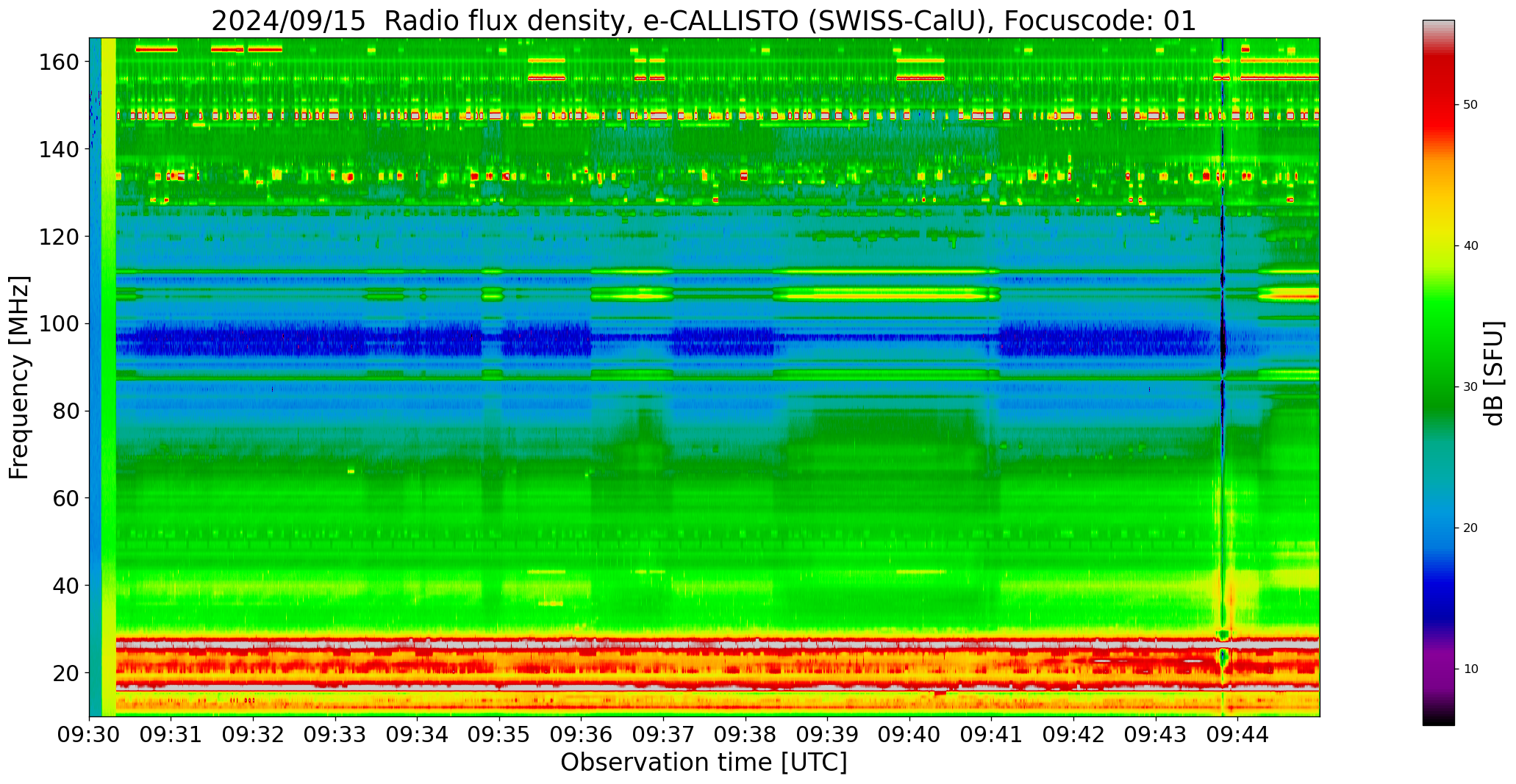The width and height of the screenshot is (1516, 784).
Task: Click the 09:34 time tick label
Action: [x=418, y=734]
